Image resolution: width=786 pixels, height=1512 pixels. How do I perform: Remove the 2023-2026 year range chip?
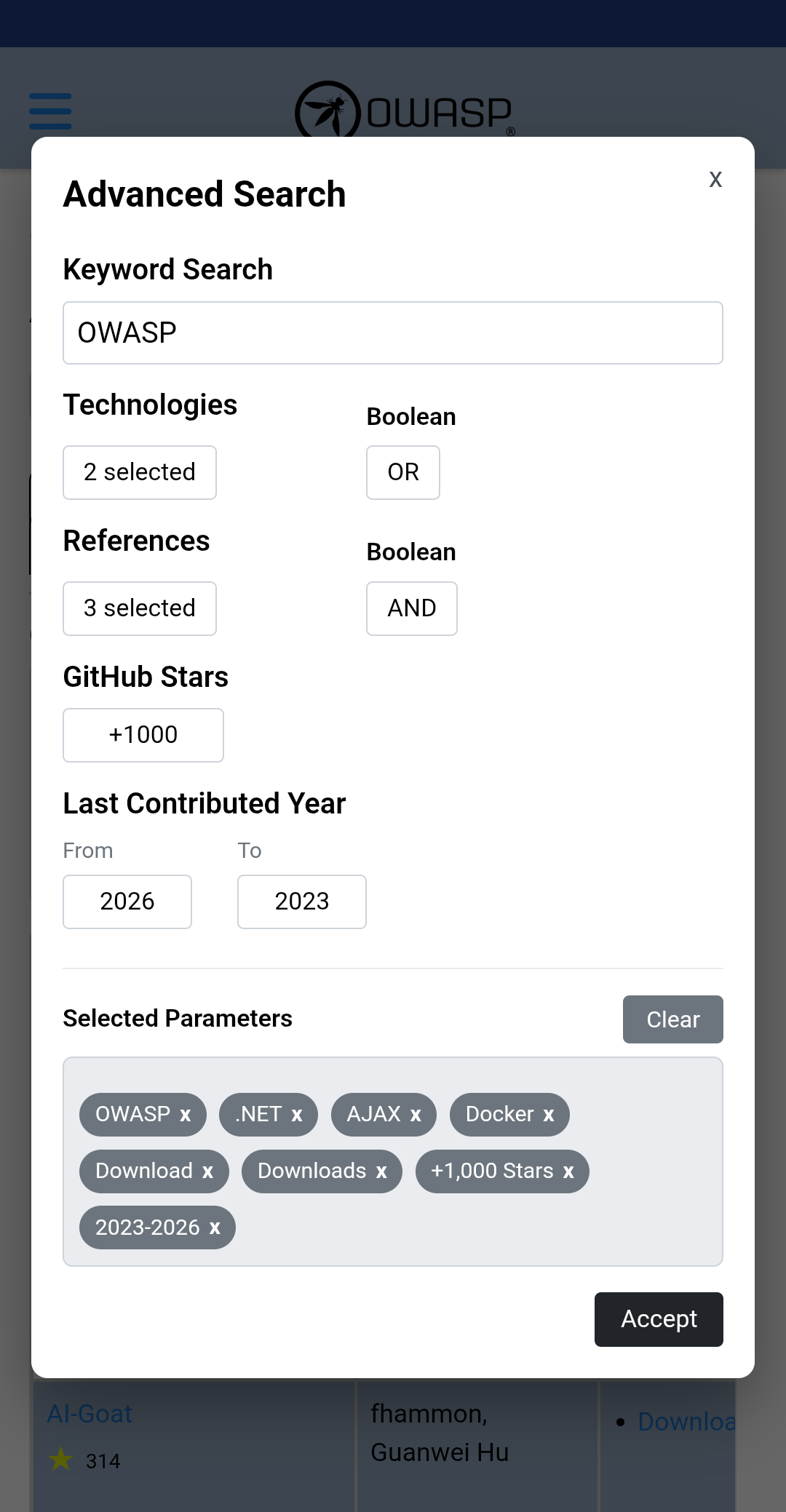214,1227
